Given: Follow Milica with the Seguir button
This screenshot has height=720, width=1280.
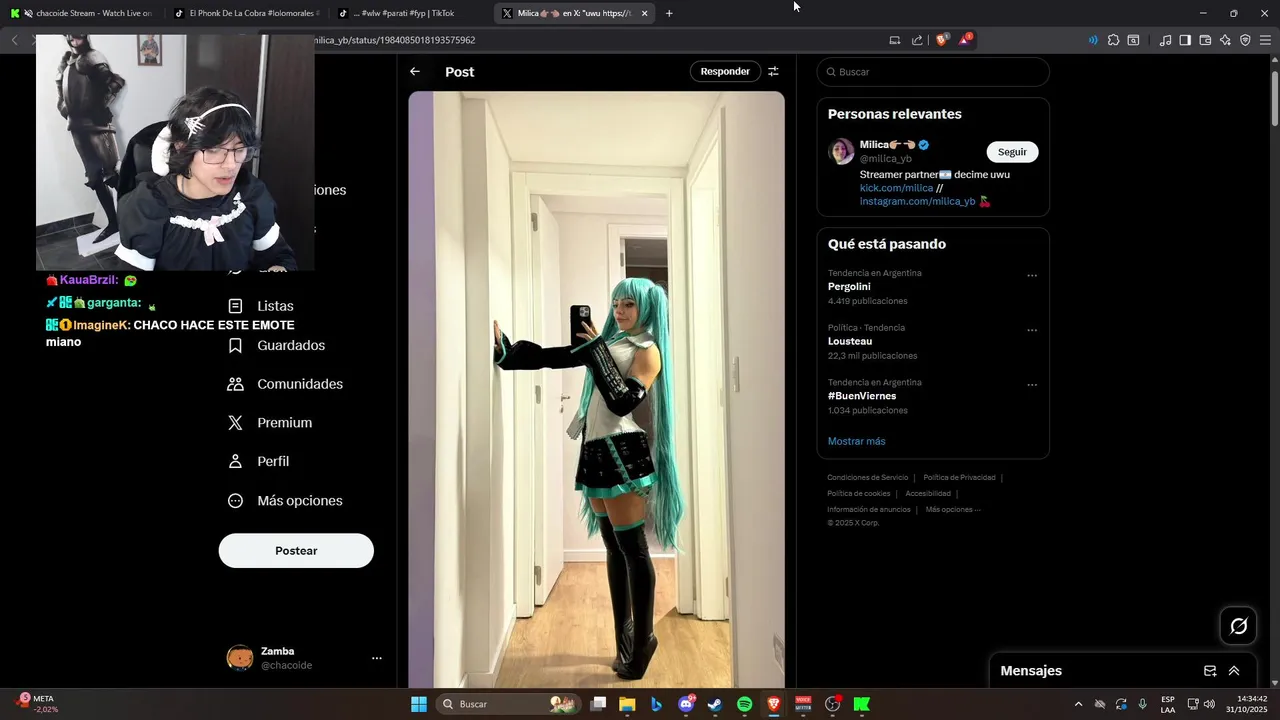Looking at the screenshot, I should click(1012, 152).
